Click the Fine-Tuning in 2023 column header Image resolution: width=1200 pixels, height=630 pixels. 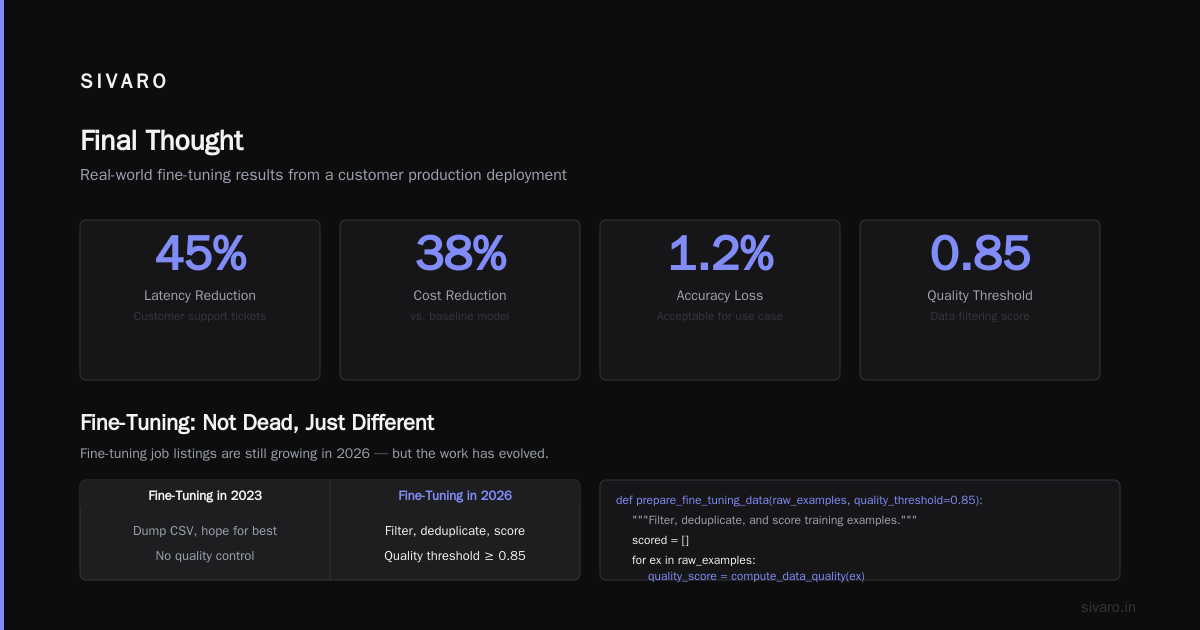pos(205,496)
